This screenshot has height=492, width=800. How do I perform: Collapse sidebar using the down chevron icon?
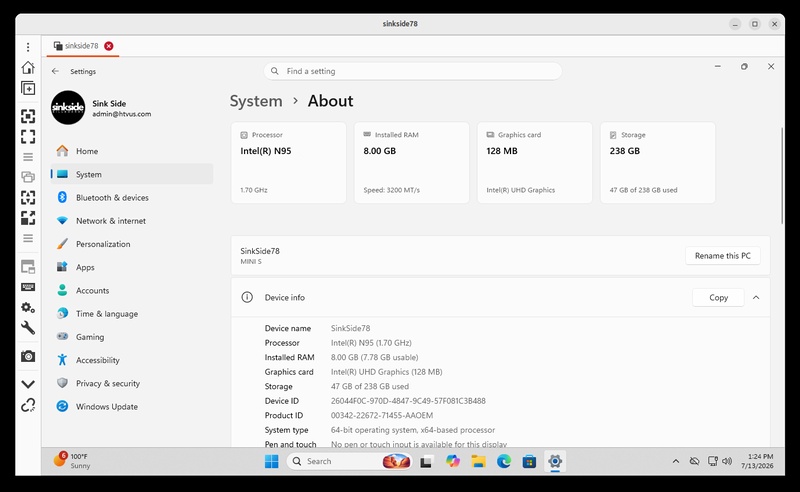tap(28, 384)
